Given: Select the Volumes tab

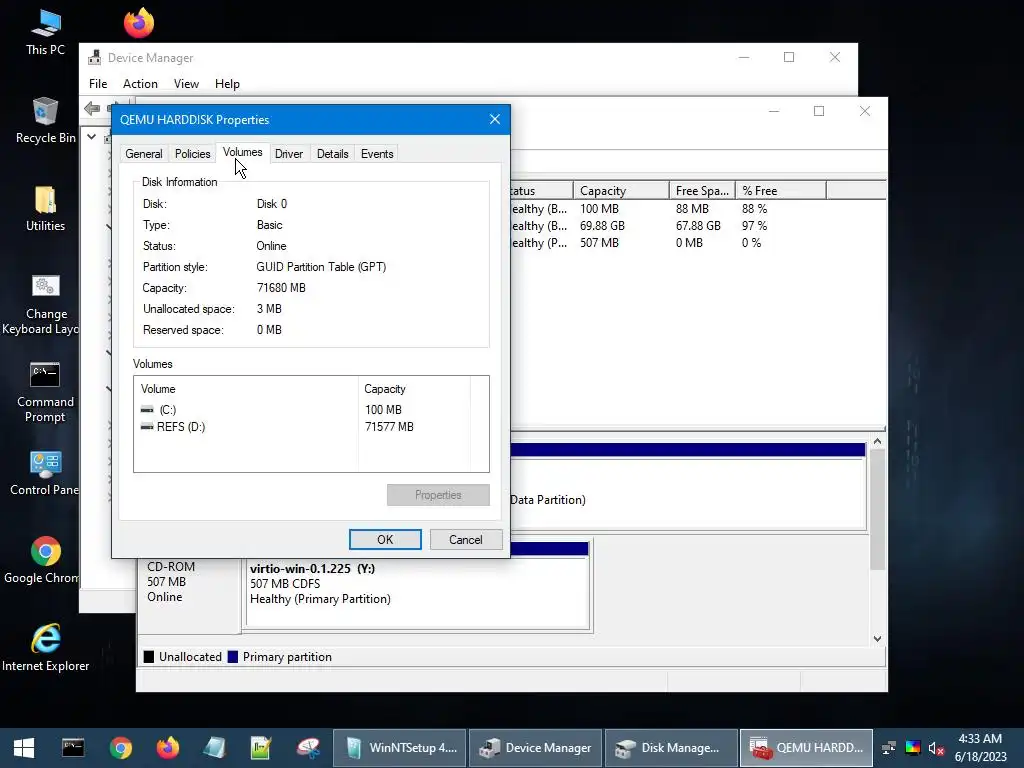Looking at the screenshot, I should [242, 152].
